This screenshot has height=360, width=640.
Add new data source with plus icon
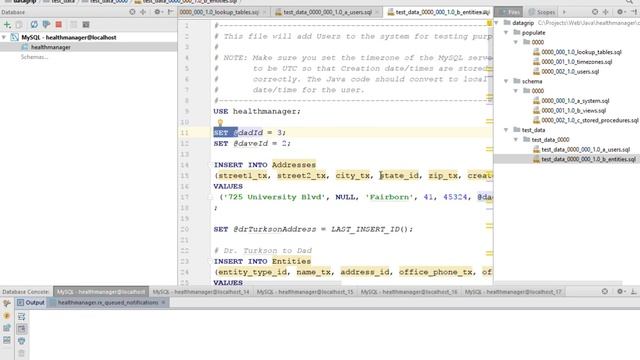[7, 25]
